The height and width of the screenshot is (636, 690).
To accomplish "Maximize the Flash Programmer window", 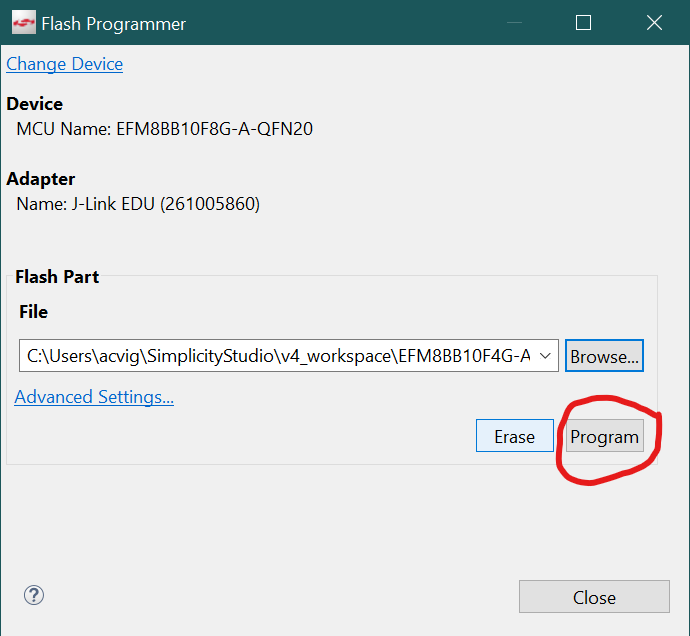I will pos(584,23).
